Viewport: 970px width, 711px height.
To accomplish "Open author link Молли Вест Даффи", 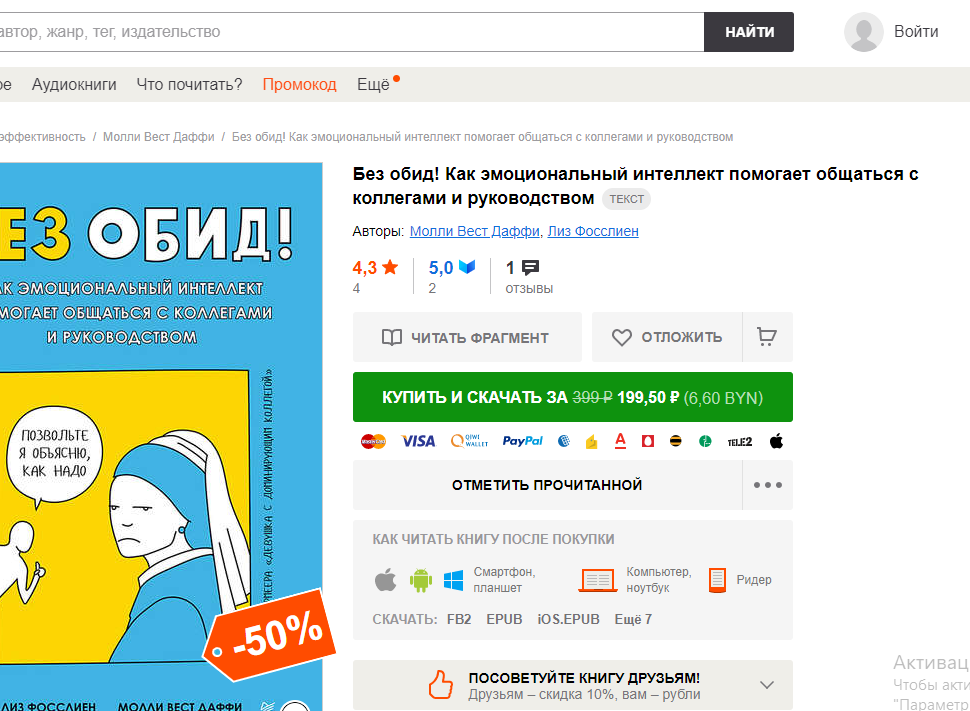I will click(x=474, y=231).
